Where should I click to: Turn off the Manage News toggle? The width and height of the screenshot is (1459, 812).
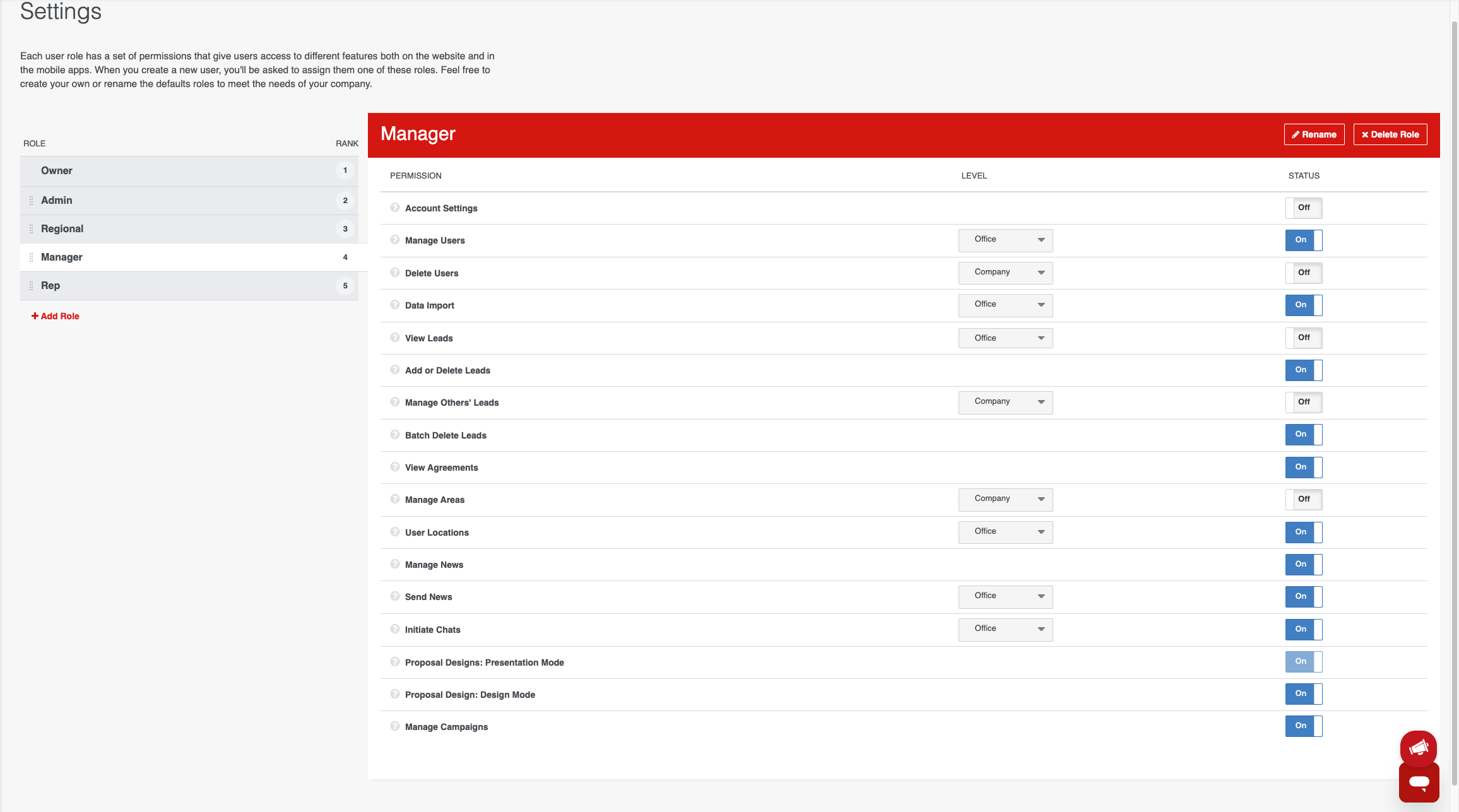pos(1304,564)
